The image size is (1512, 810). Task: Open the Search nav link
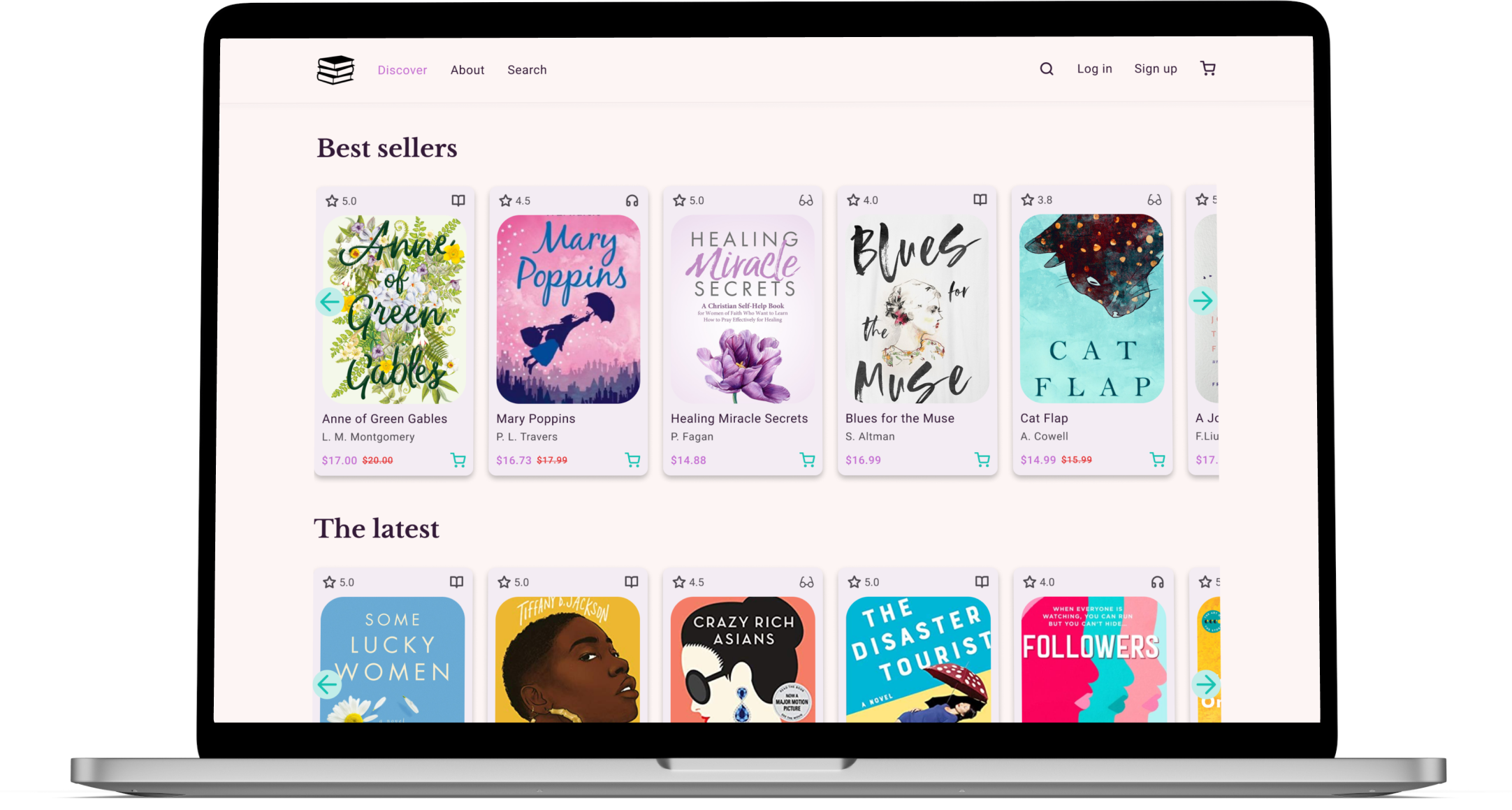point(527,70)
